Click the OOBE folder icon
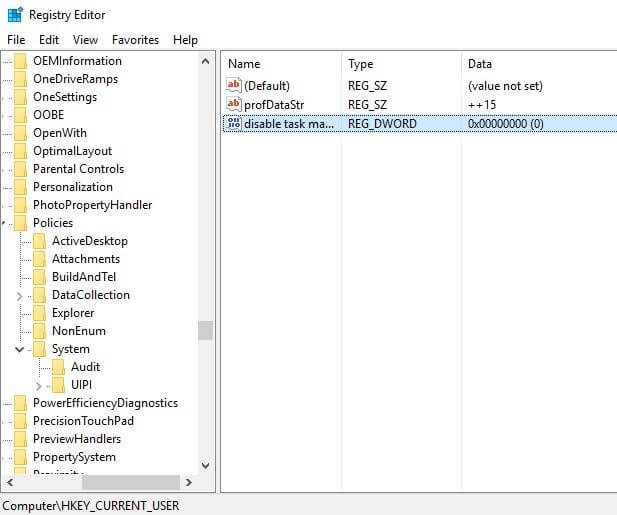Viewport: 617px width, 515px height. [20, 115]
